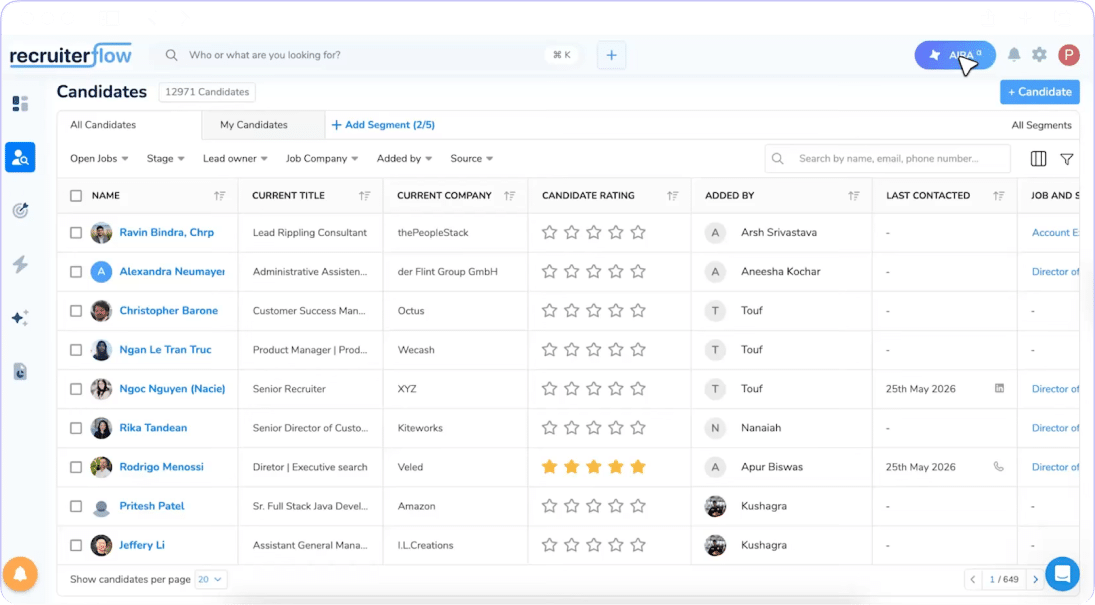1095x605 pixels.
Task: Open the column chooser icon
Action: coord(1038,159)
